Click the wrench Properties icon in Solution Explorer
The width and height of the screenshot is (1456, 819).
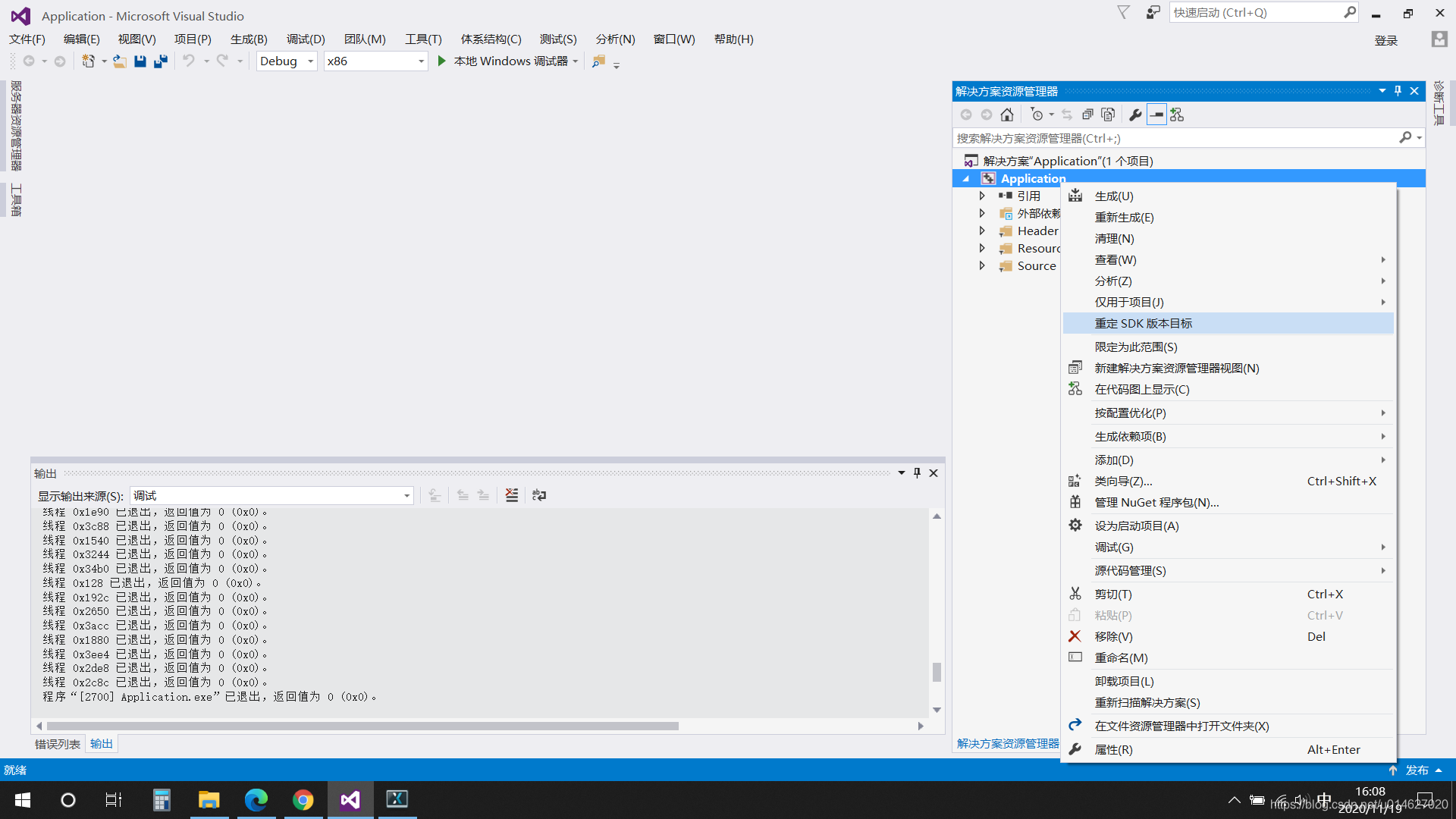coord(1135,115)
